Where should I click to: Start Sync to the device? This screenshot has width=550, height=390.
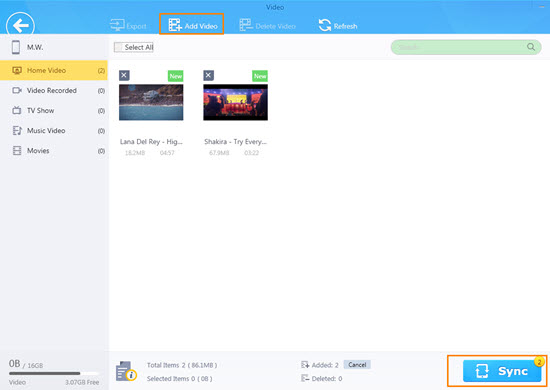click(x=502, y=371)
